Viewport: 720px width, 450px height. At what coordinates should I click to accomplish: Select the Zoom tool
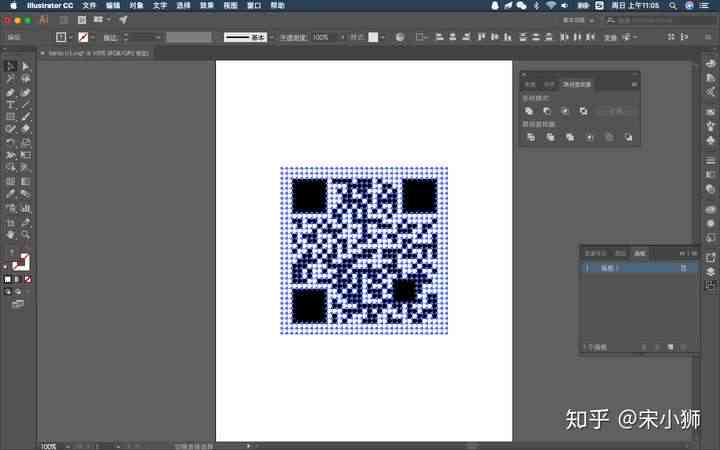(x=26, y=235)
